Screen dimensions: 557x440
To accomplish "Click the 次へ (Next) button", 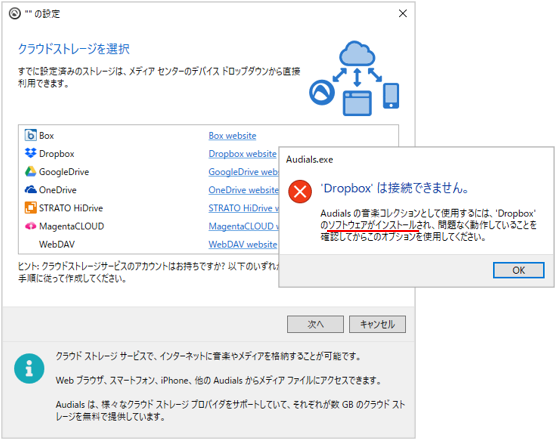I will (315, 324).
